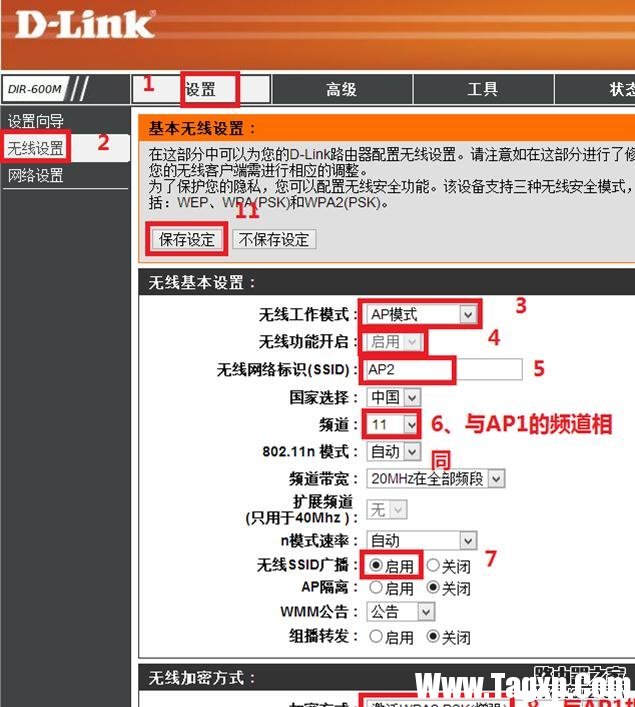Image resolution: width=635 pixels, height=707 pixels.
Task: Select 启用 for 组播转发
Action: pyautogui.click(x=376, y=636)
